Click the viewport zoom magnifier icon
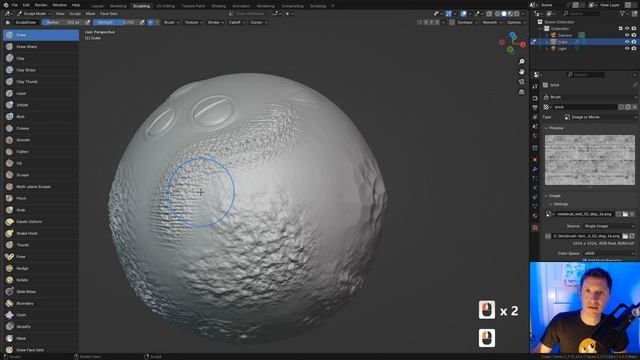640x360 pixels. click(521, 61)
